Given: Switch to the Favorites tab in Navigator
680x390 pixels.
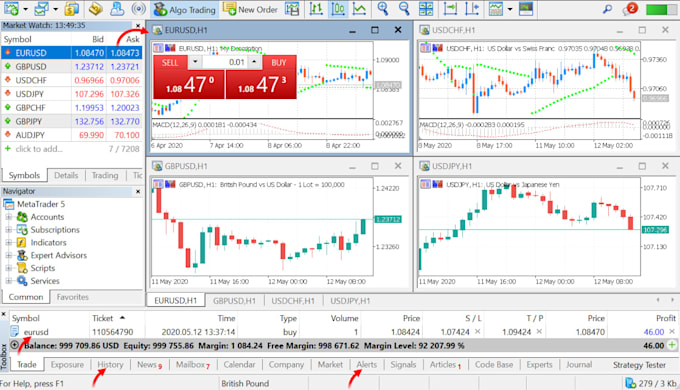Looking at the screenshot, I should 72,297.
